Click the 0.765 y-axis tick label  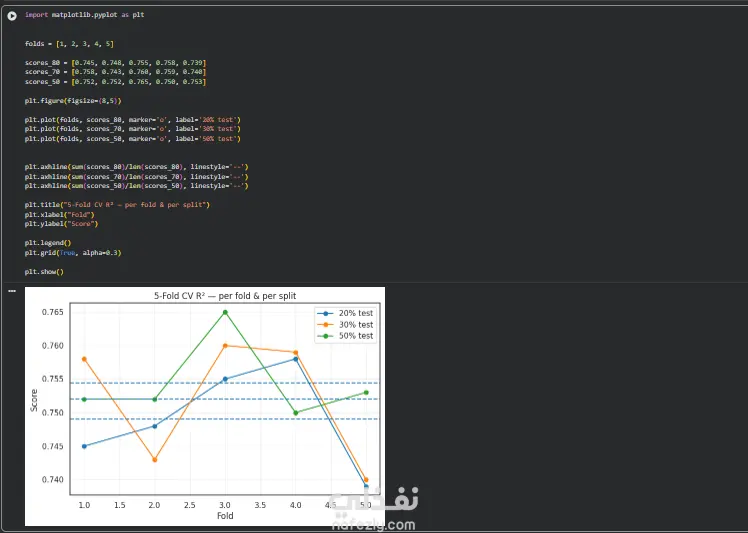click(x=53, y=313)
